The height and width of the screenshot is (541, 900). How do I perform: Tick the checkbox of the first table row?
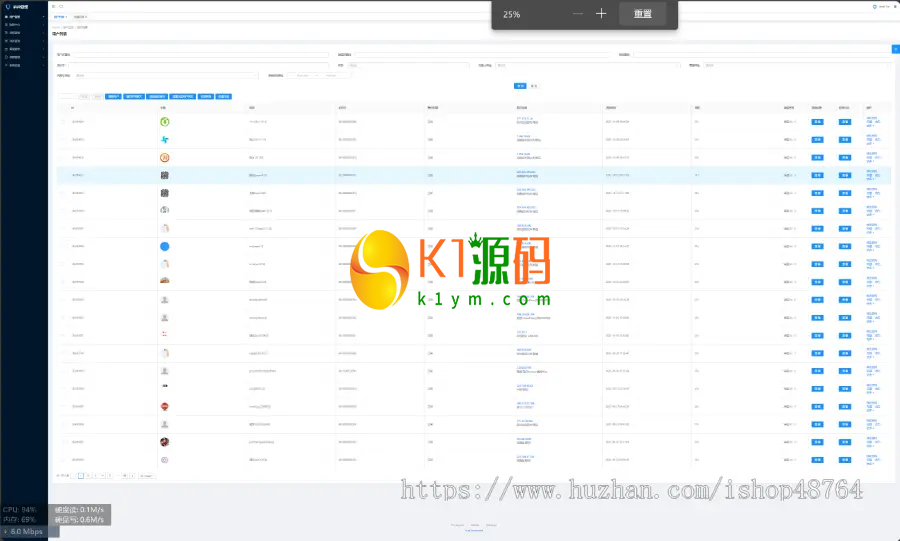point(63,122)
